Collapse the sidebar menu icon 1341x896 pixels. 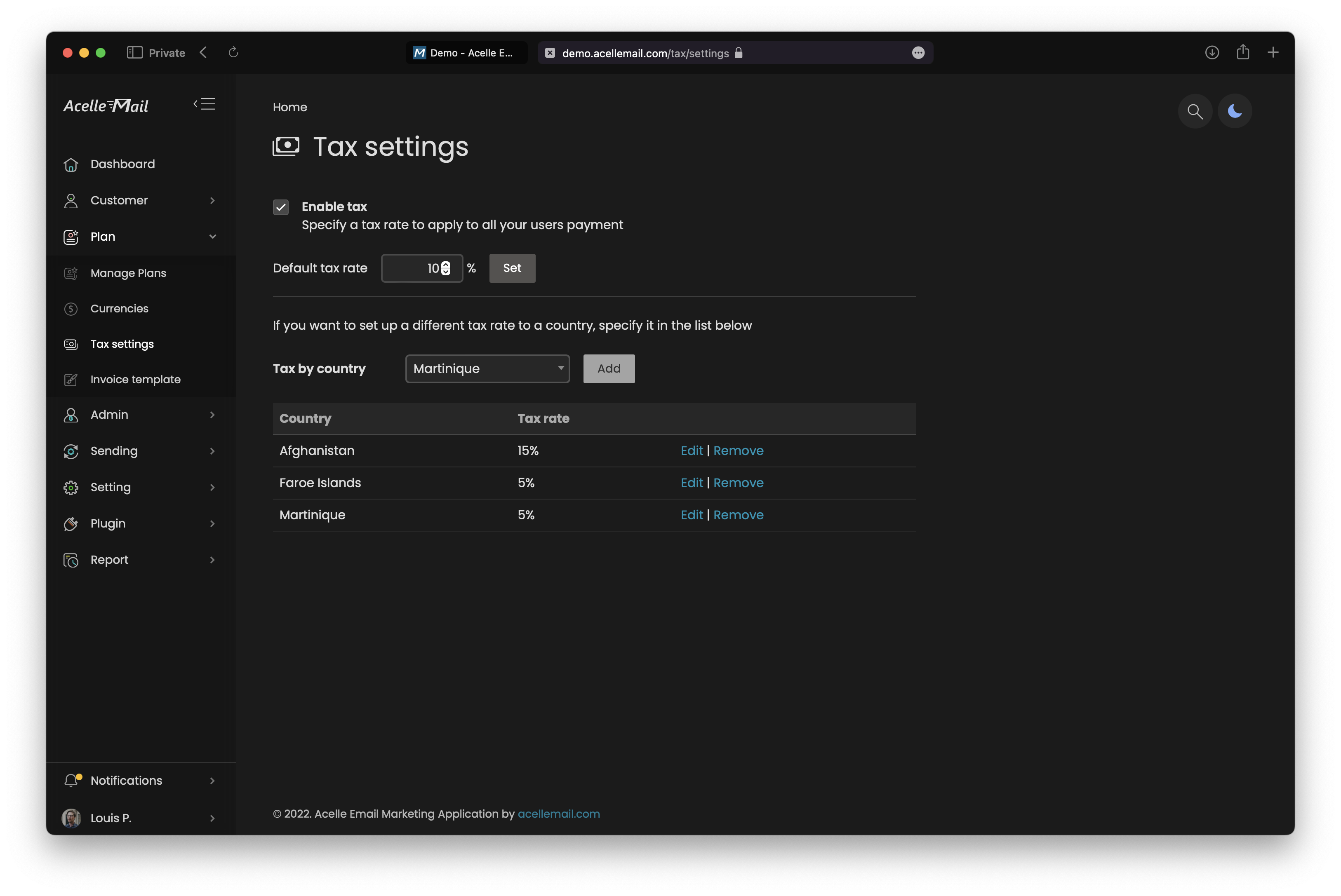click(205, 104)
